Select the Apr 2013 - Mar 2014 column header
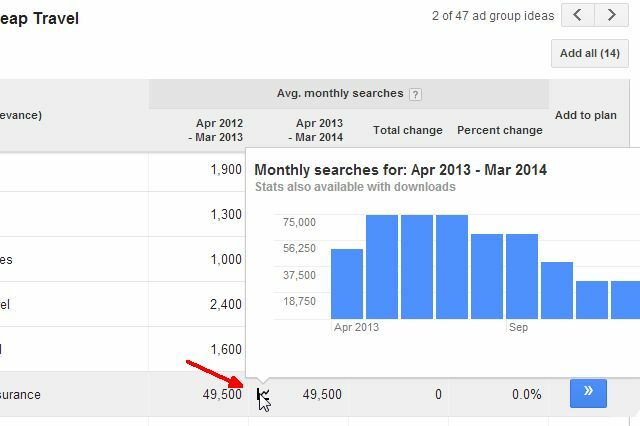640x426 pixels. click(316, 130)
